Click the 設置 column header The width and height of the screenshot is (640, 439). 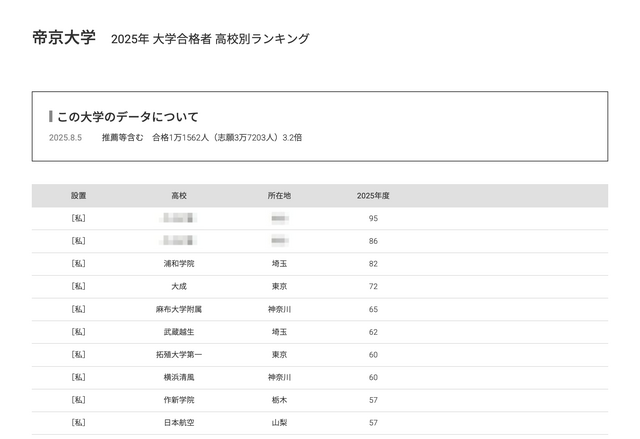click(78, 196)
